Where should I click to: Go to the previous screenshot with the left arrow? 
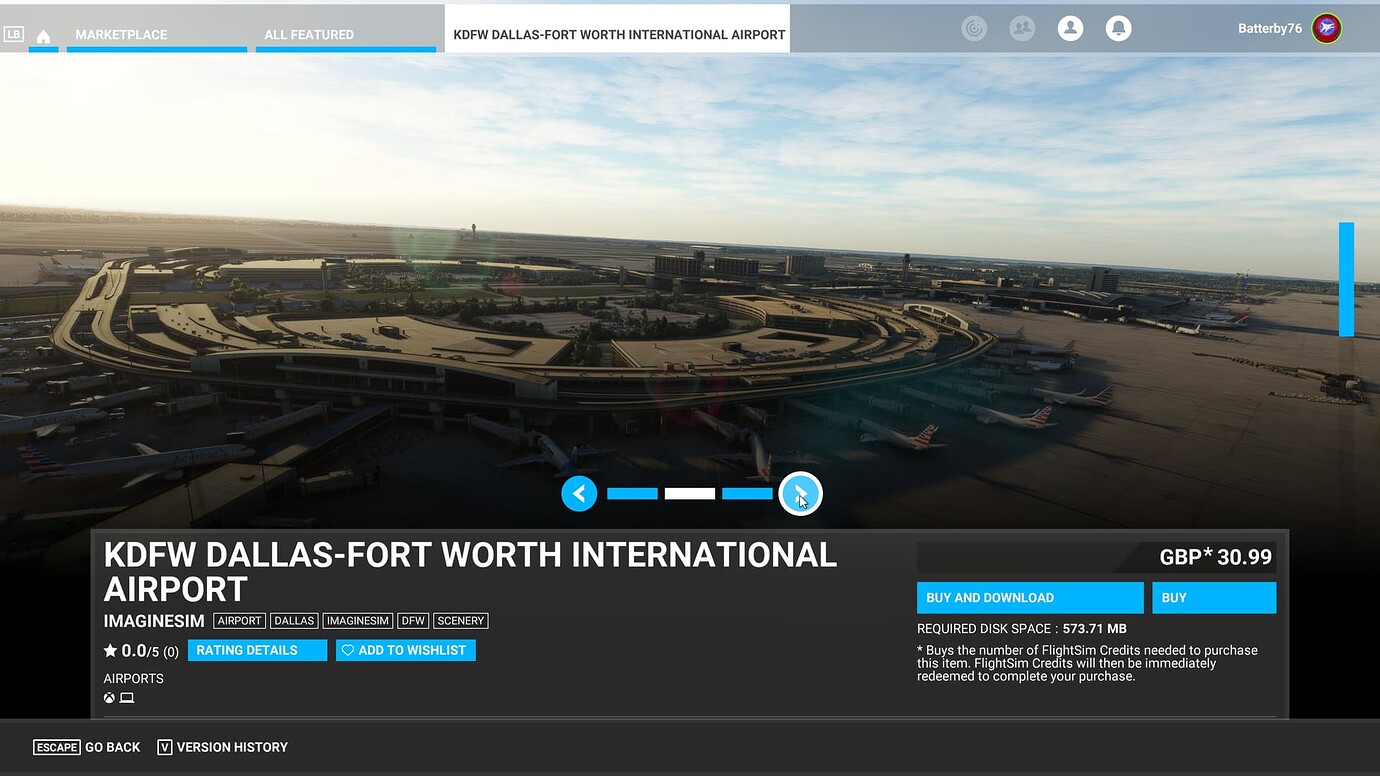tap(579, 493)
